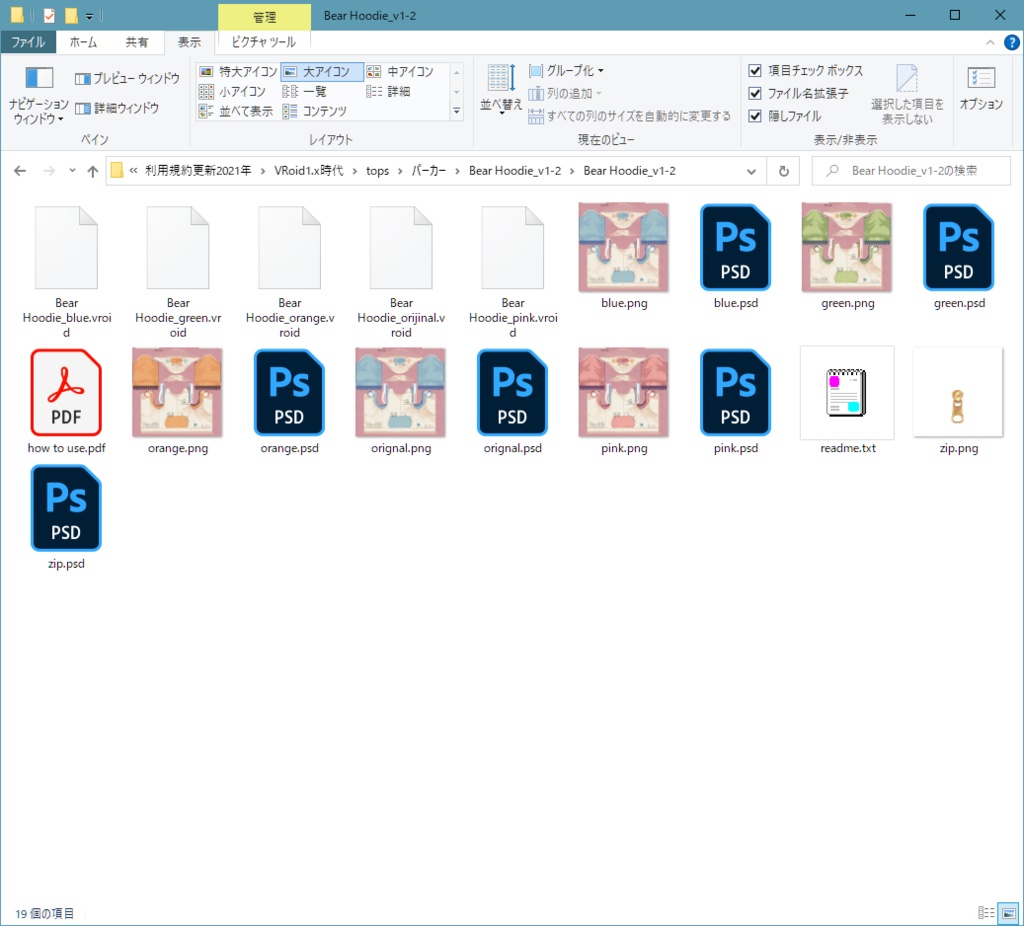1024x926 pixels.
Task: Select the pink.psd file icon
Action: (x=735, y=393)
